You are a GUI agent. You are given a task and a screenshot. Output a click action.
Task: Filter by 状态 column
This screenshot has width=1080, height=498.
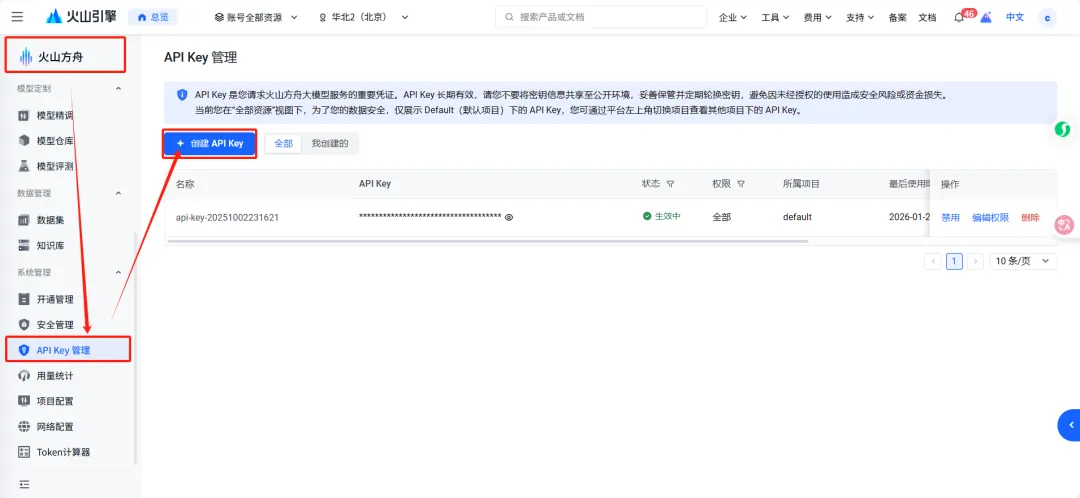pyautogui.click(x=670, y=184)
